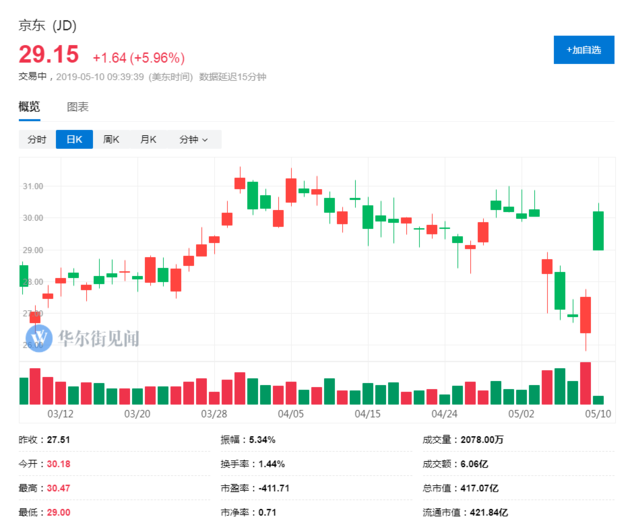Click the 04/05 date label on axis
Screen dimensions: 630x517
[x=291, y=414]
